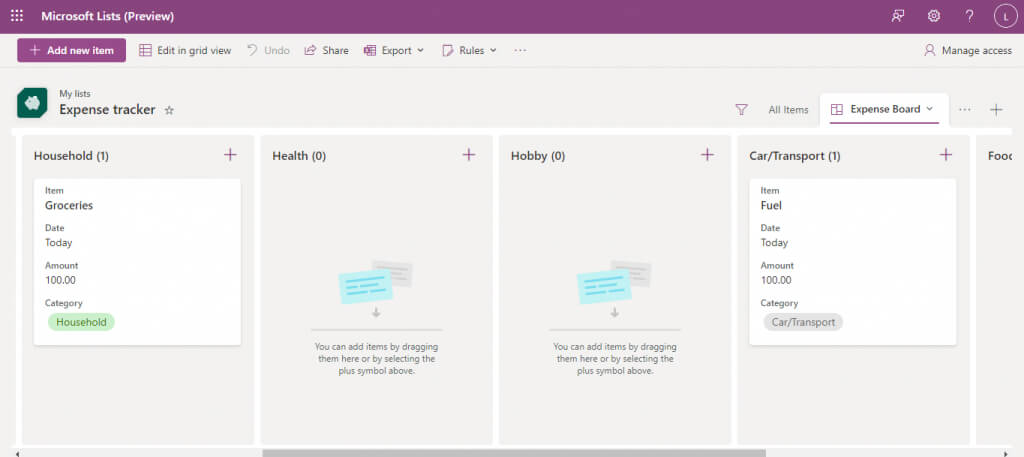Screen dimensions: 1024x457
Task: Open the app launcher waffle icon
Action: (17, 16)
